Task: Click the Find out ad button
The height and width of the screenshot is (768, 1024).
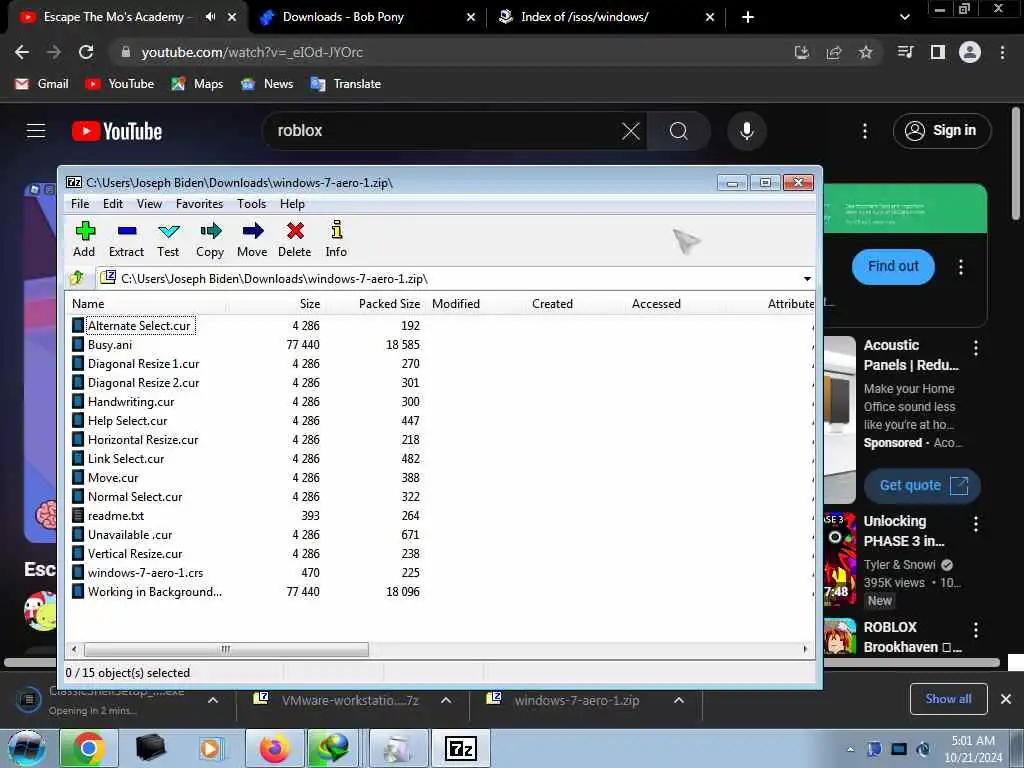Action: click(x=893, y=266)
